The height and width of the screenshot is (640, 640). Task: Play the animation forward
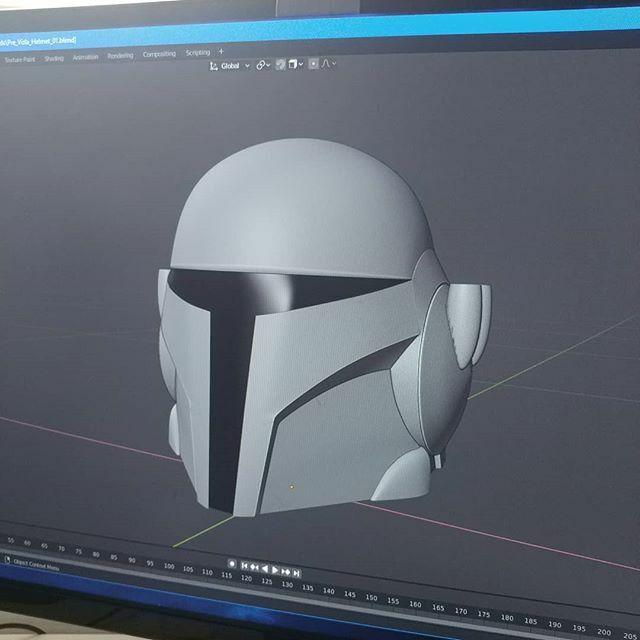point(275,570)
